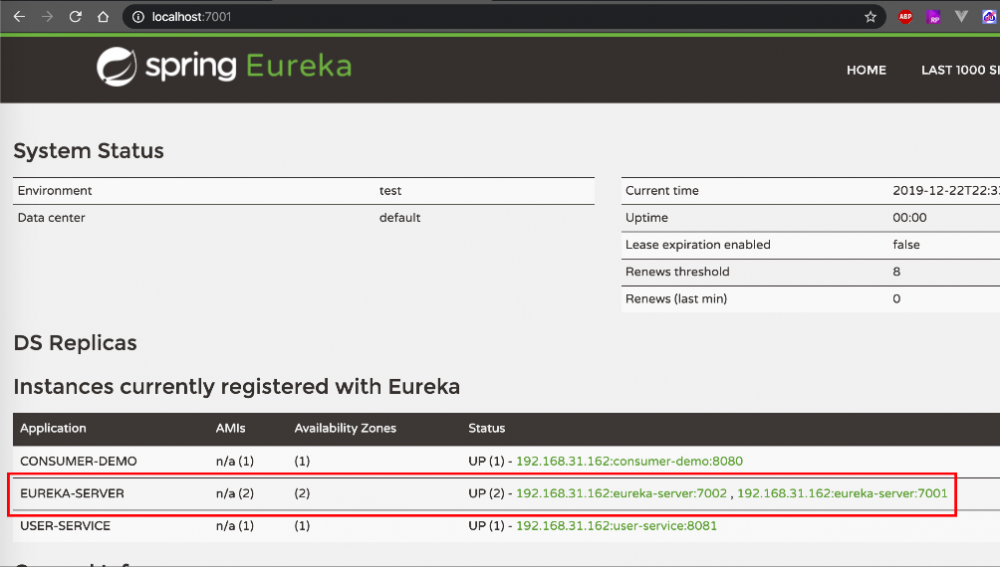Click the AMIs column header

(230, 429)
